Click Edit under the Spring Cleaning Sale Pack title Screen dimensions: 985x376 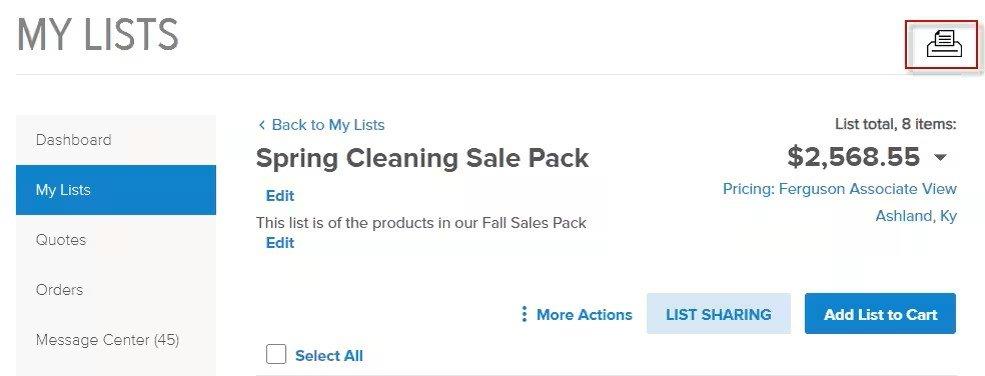click(x=280, y=196)
